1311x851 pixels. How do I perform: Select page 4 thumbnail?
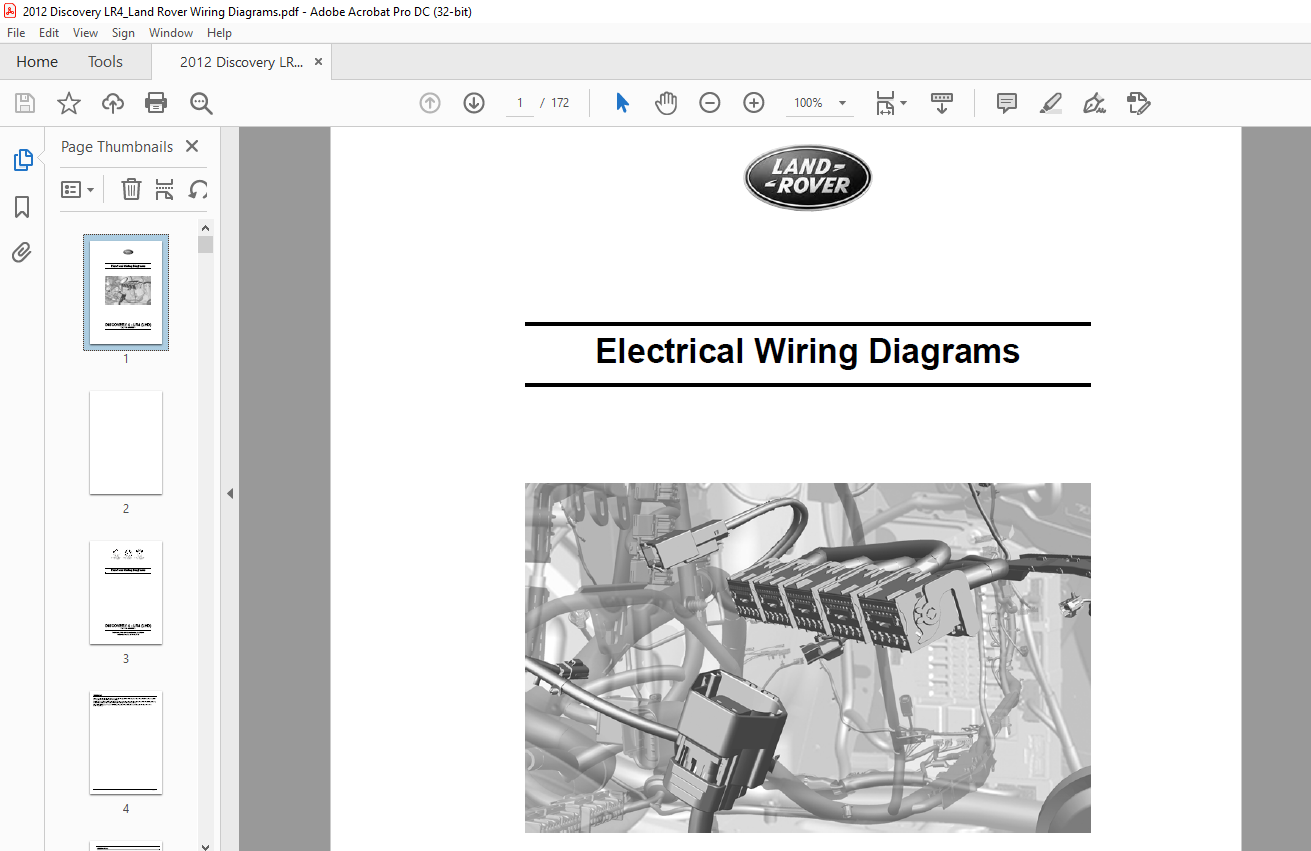[126, 742]
